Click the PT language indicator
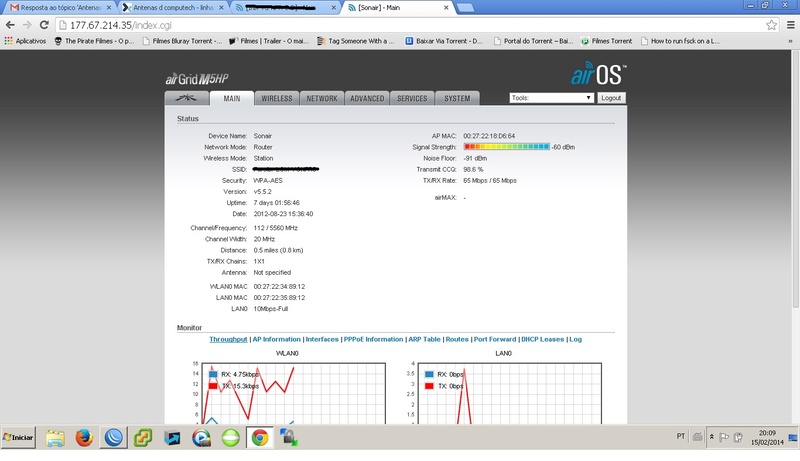 click(681, 437)
